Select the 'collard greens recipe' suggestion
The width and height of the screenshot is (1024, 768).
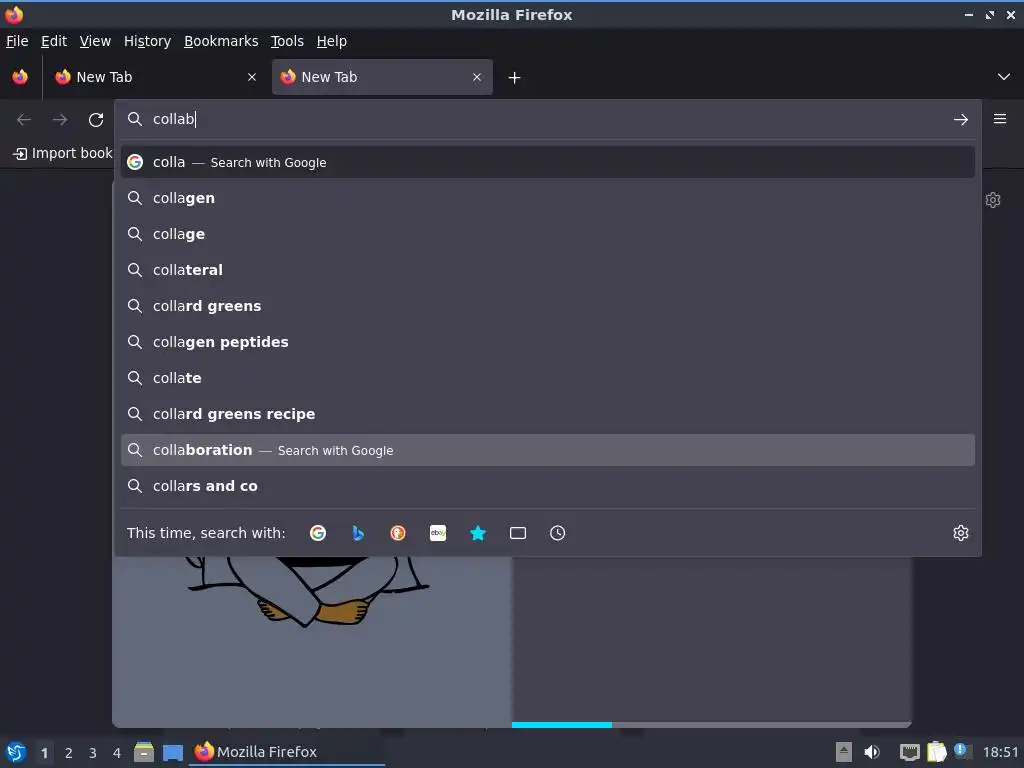547,414
